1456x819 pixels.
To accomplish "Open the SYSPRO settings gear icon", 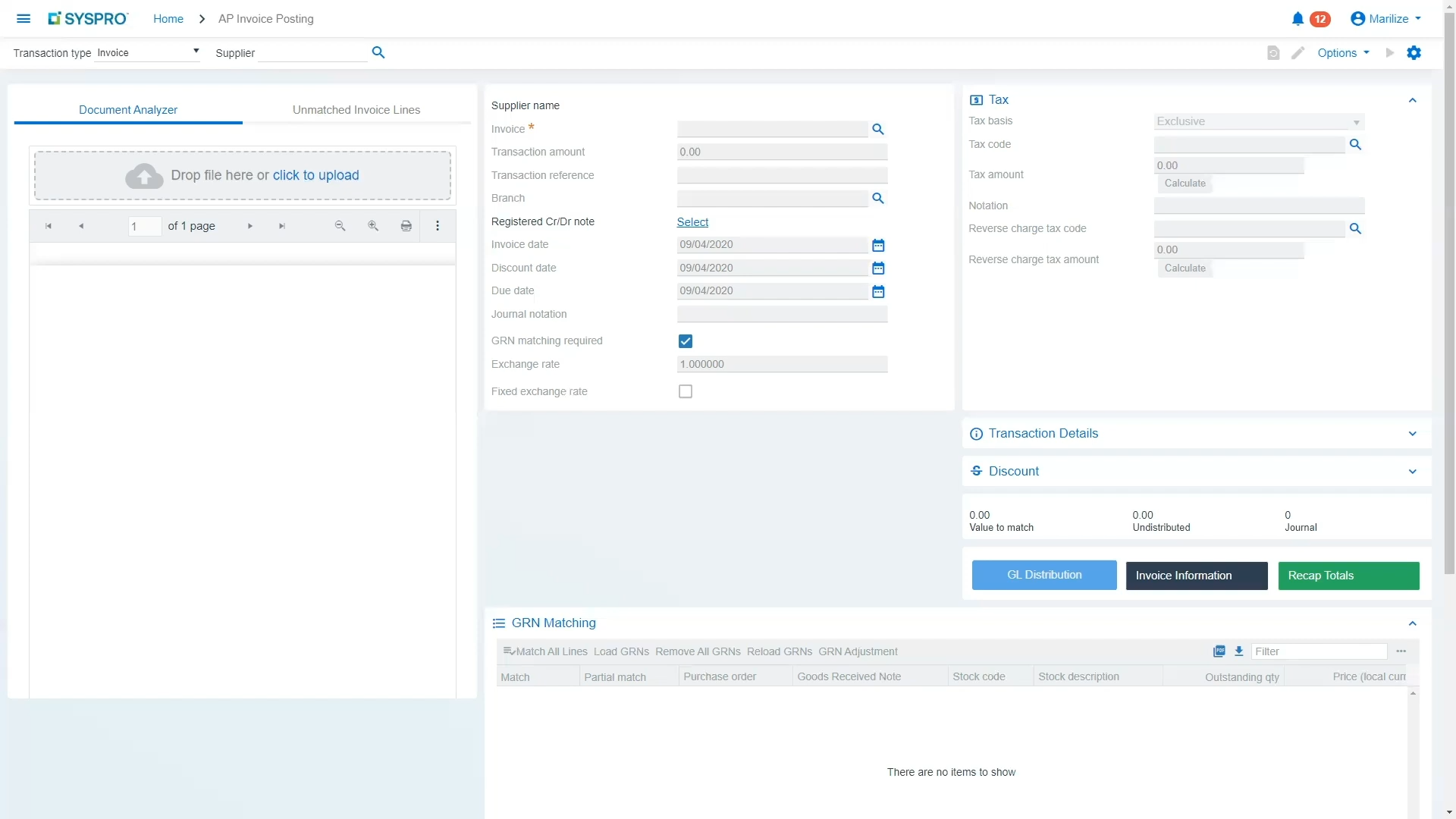I will point(1414,52).
